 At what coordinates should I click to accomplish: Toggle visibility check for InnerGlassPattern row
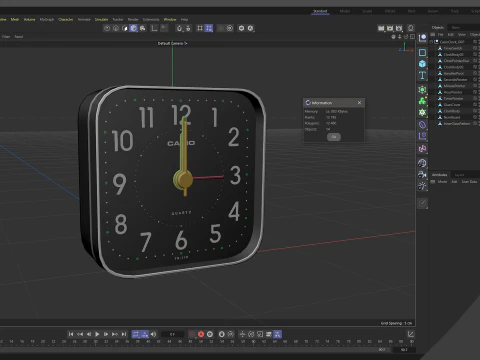[x=475, y=124]
